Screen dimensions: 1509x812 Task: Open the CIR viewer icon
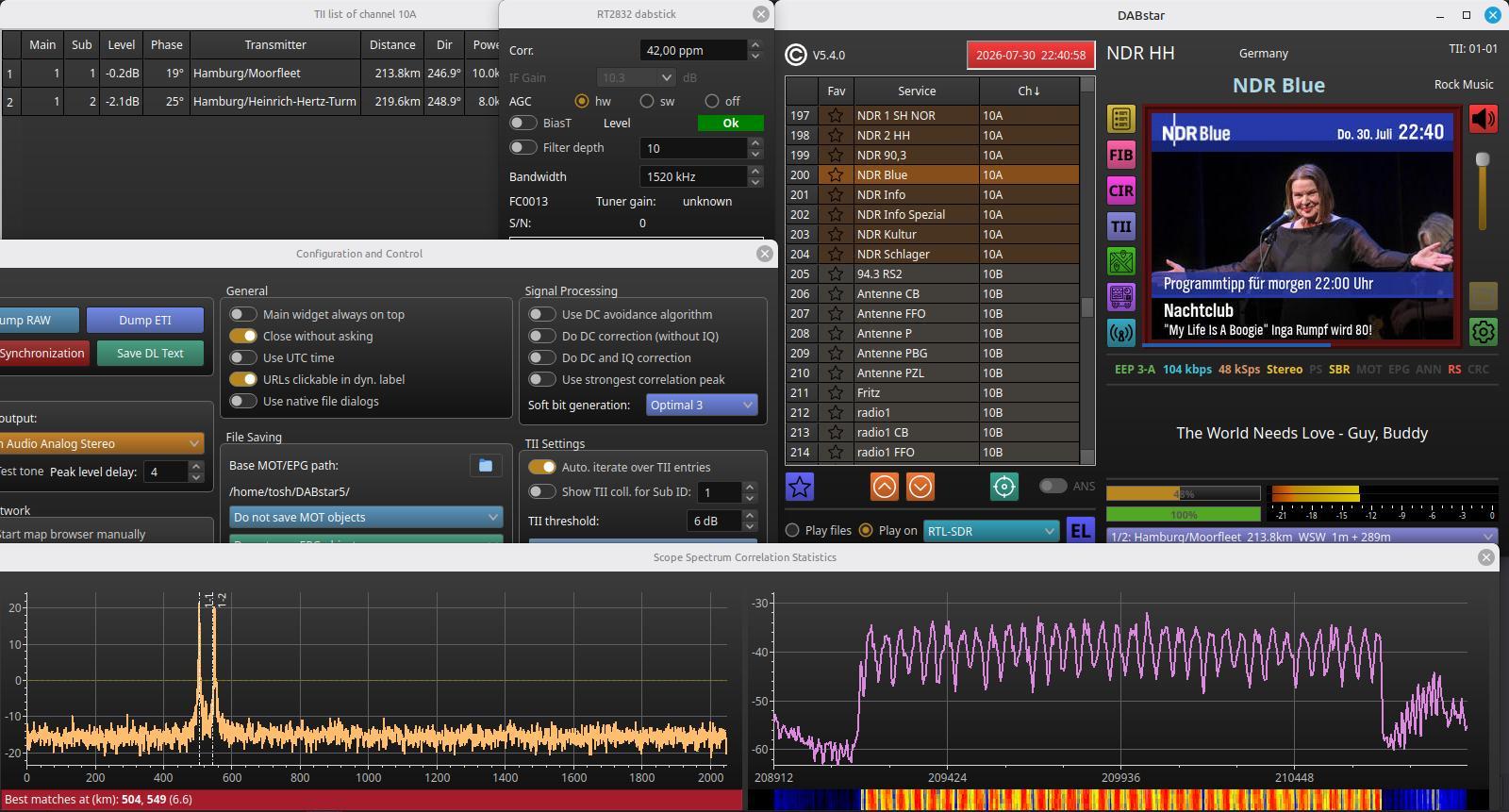pos(1121,191)
